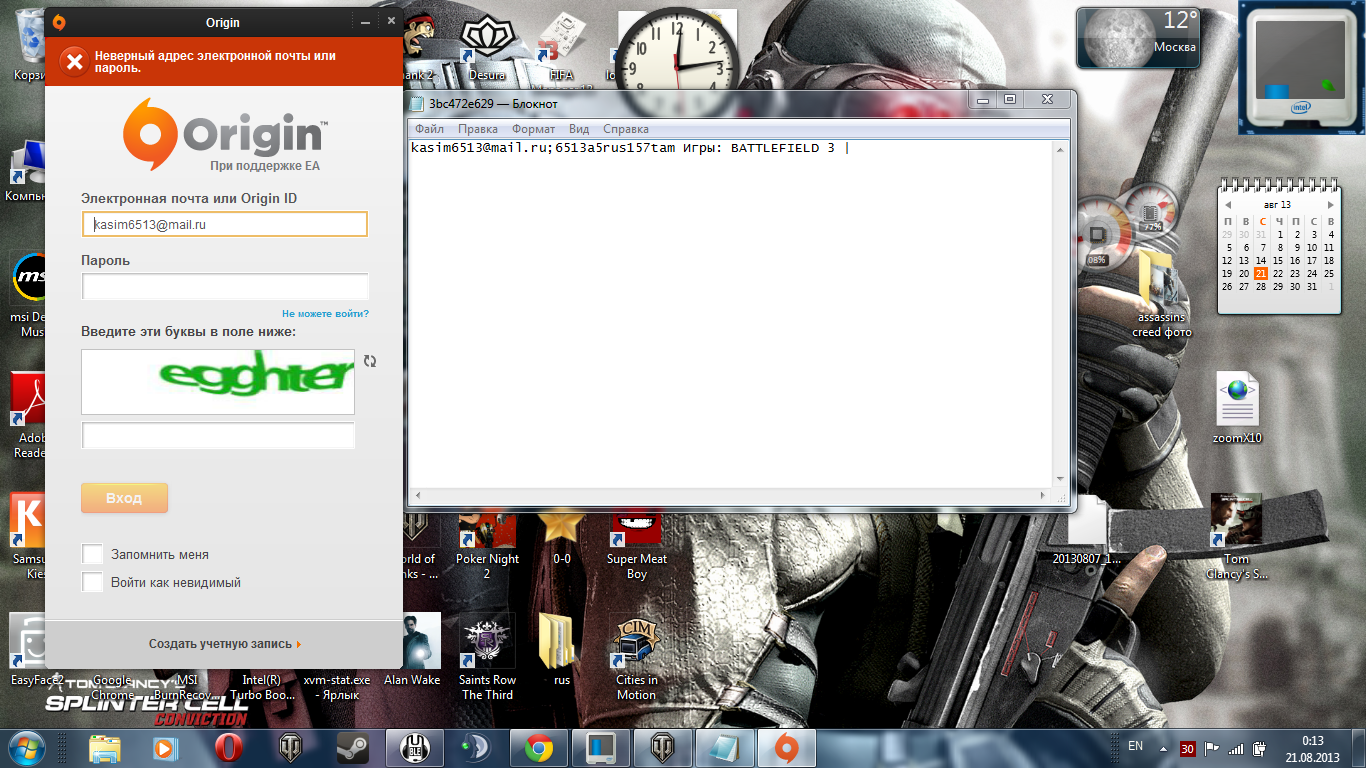Open the Формат menu in Notepad
This screenshot has width=1366, height=768.
click(x=533, y=129)
